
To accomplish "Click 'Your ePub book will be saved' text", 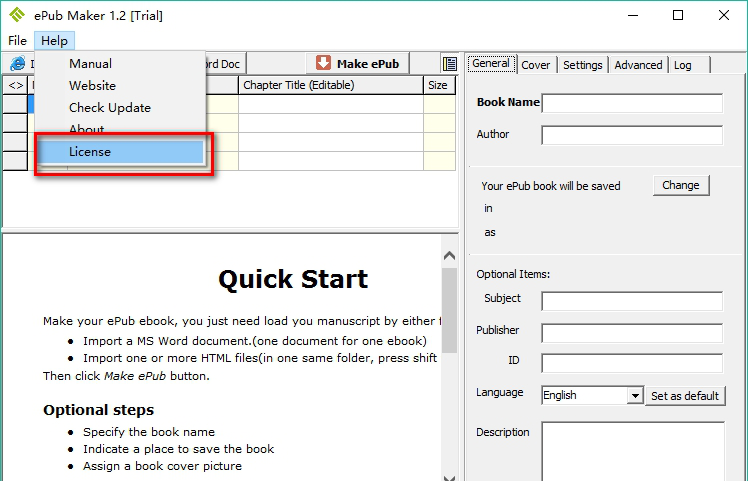I will (551, 186).
